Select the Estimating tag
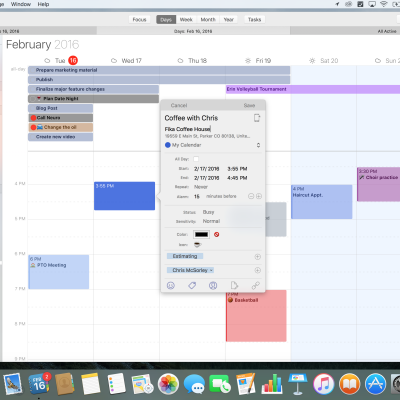 coord(185,256)
